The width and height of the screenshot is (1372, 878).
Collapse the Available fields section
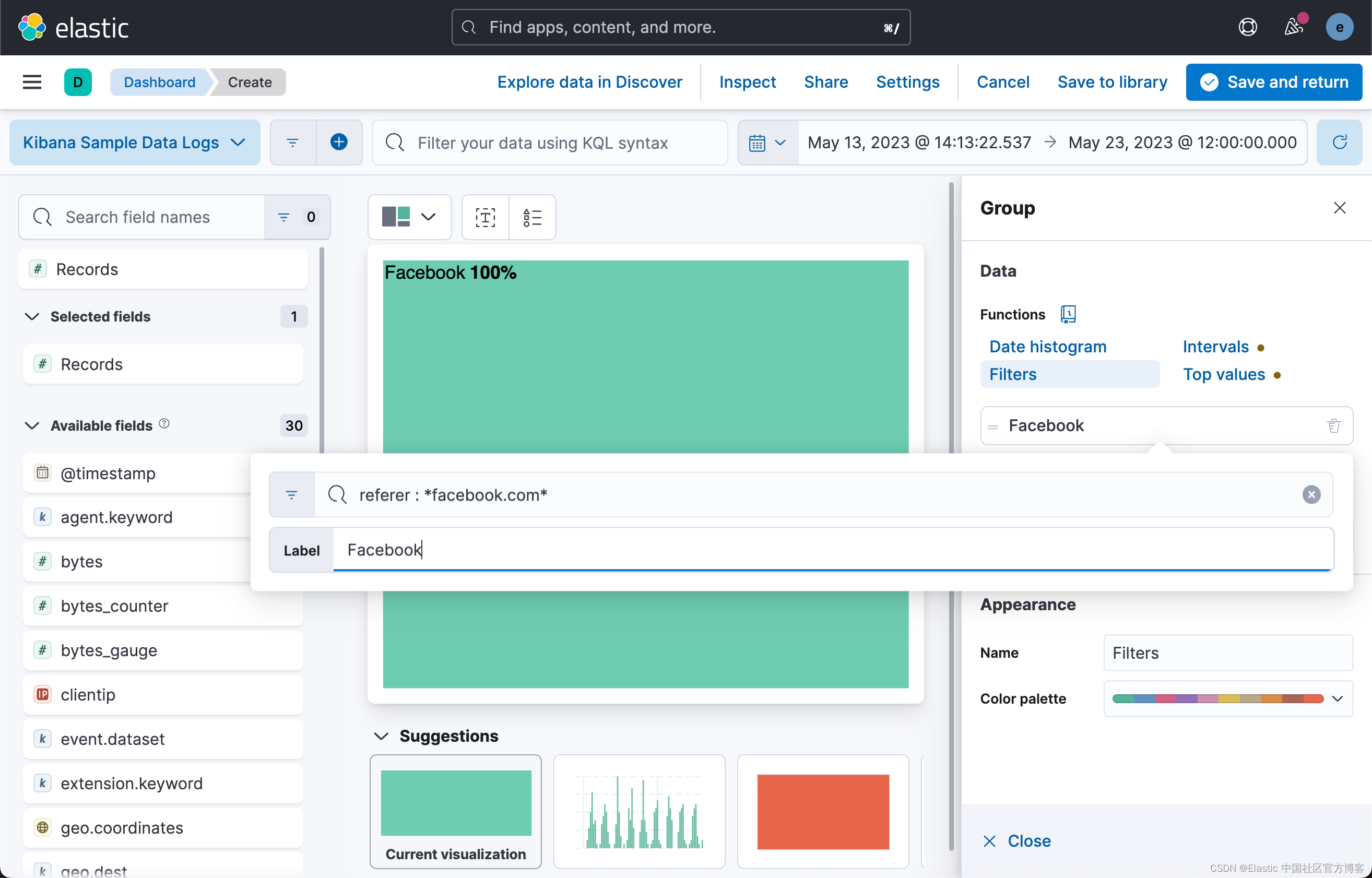(x=32, y=425)
